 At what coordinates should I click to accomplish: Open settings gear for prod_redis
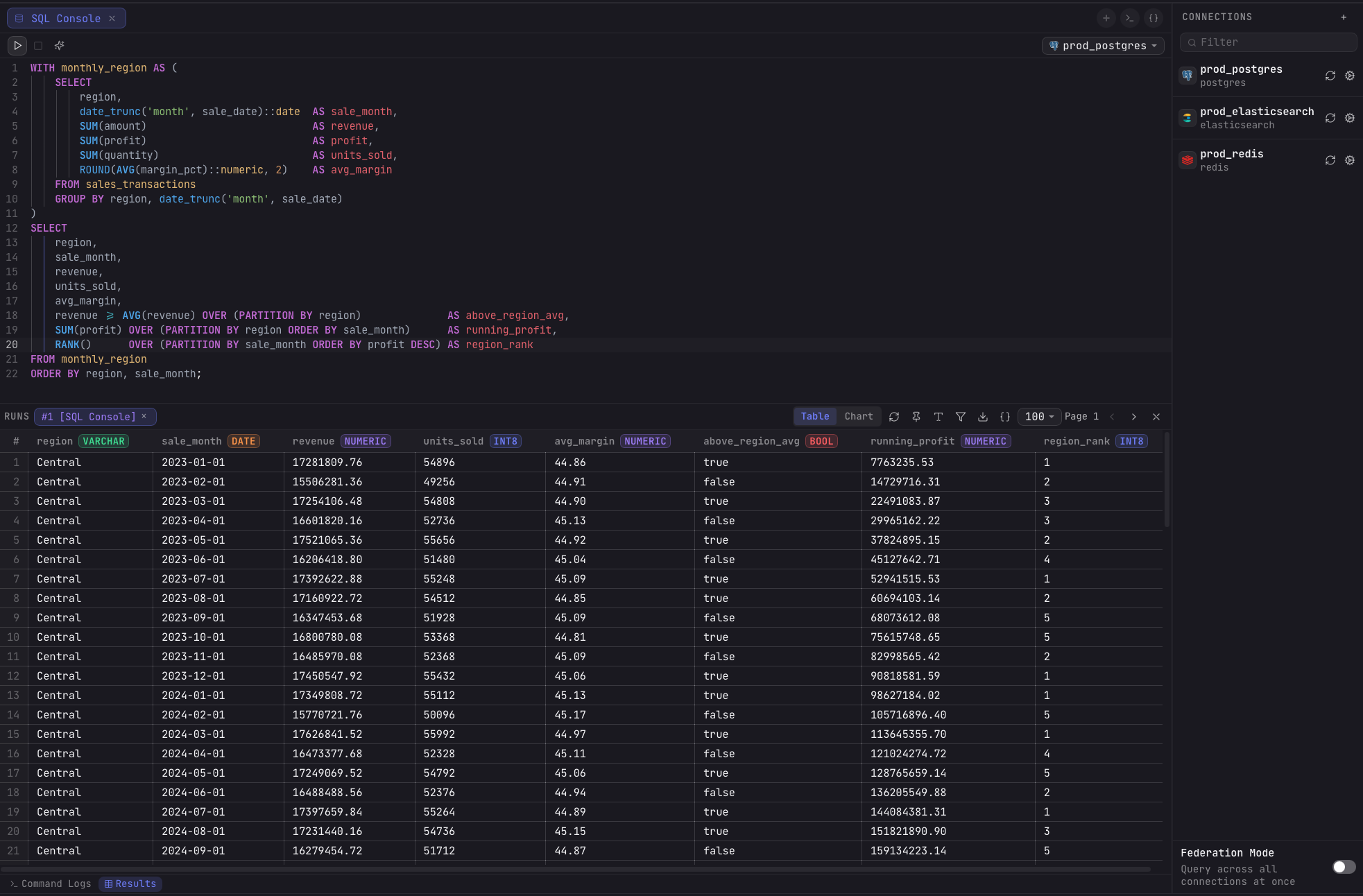click(1350, 160)
